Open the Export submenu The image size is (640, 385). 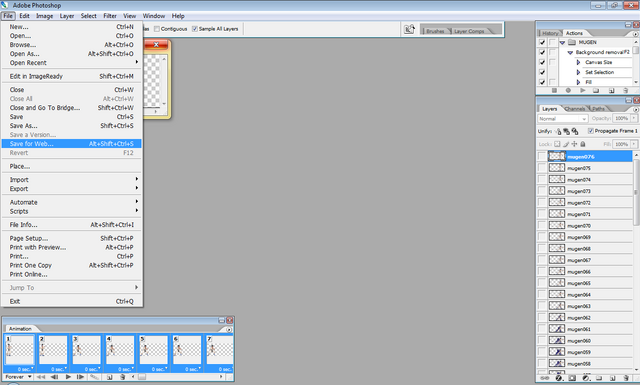pyautogui.click(x=72, y=189)
